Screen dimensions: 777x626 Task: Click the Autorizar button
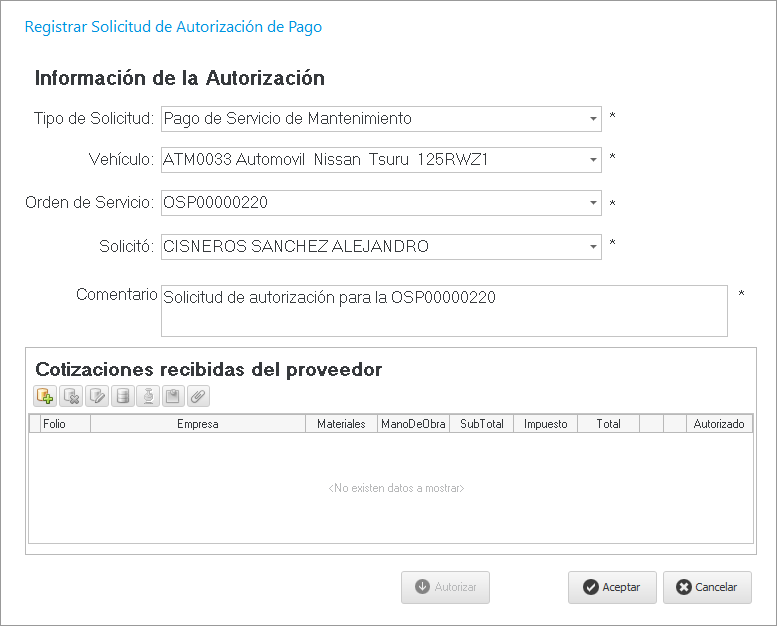point(445,587)
